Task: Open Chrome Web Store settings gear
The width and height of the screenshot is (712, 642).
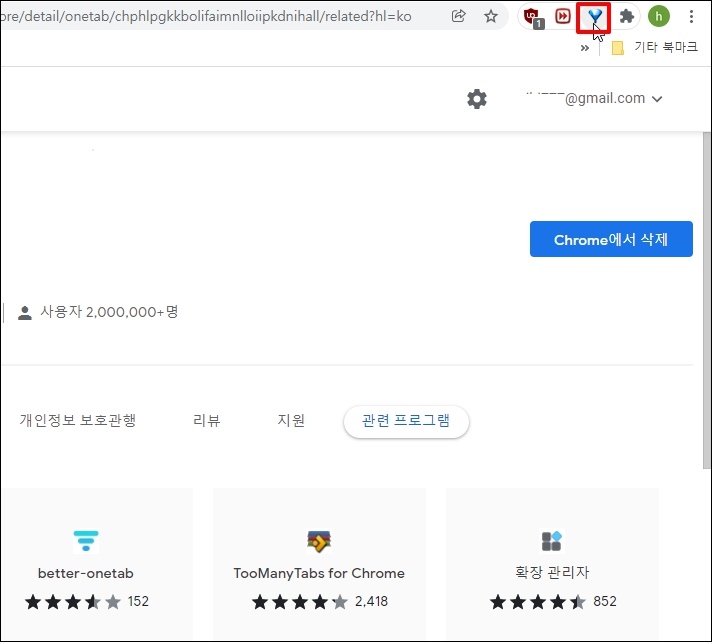Action: (477, 99)
